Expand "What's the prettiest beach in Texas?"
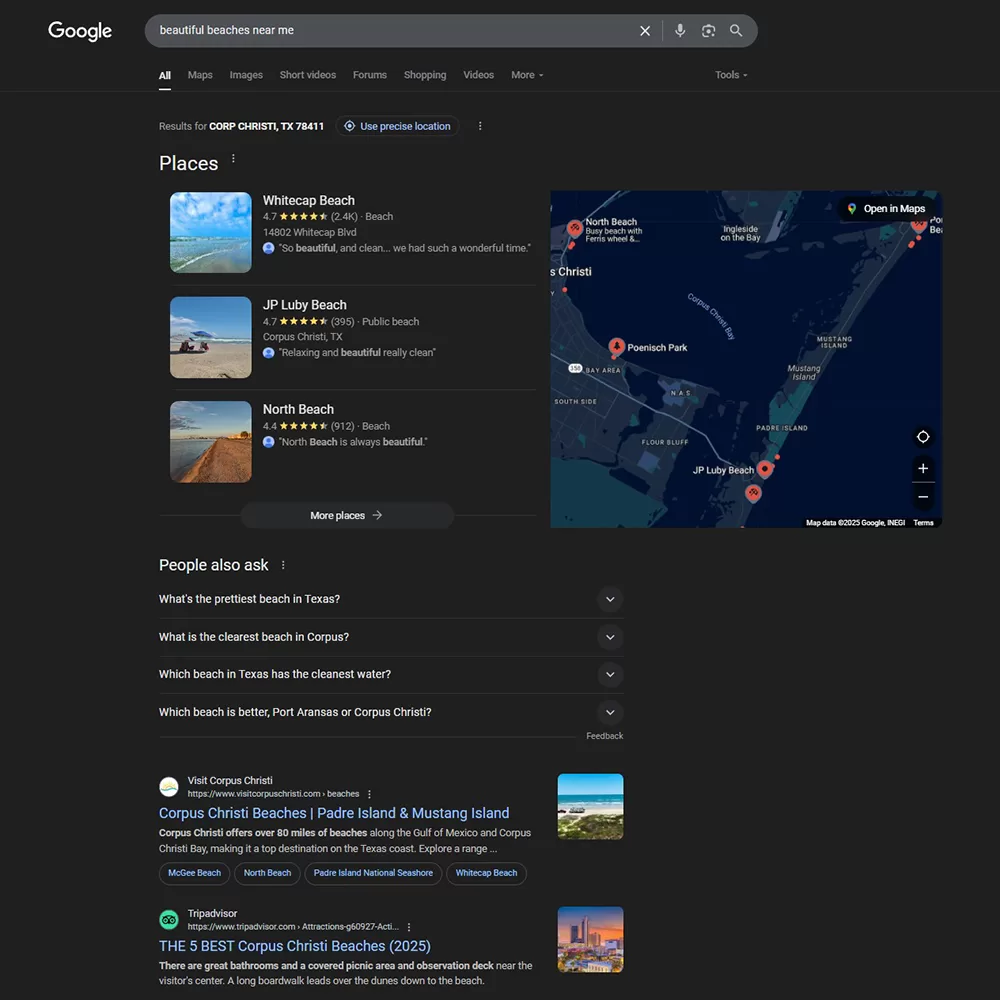 pyautogui.click(x=390, y=599)
